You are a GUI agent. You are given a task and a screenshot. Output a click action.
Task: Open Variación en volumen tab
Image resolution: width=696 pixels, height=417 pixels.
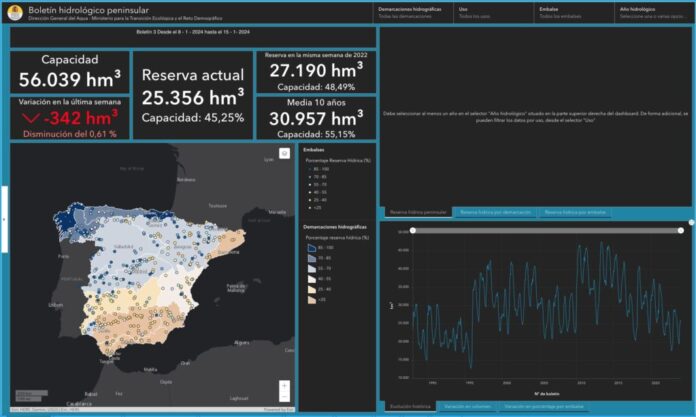tap(466, 405)
